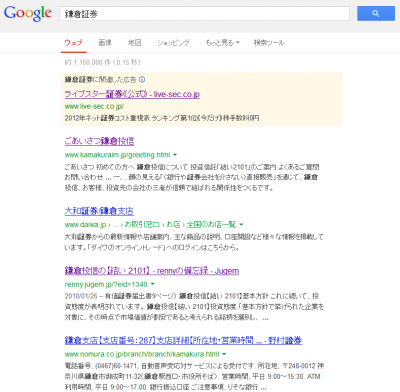Select the ウェブ tab

pos(73,43)
